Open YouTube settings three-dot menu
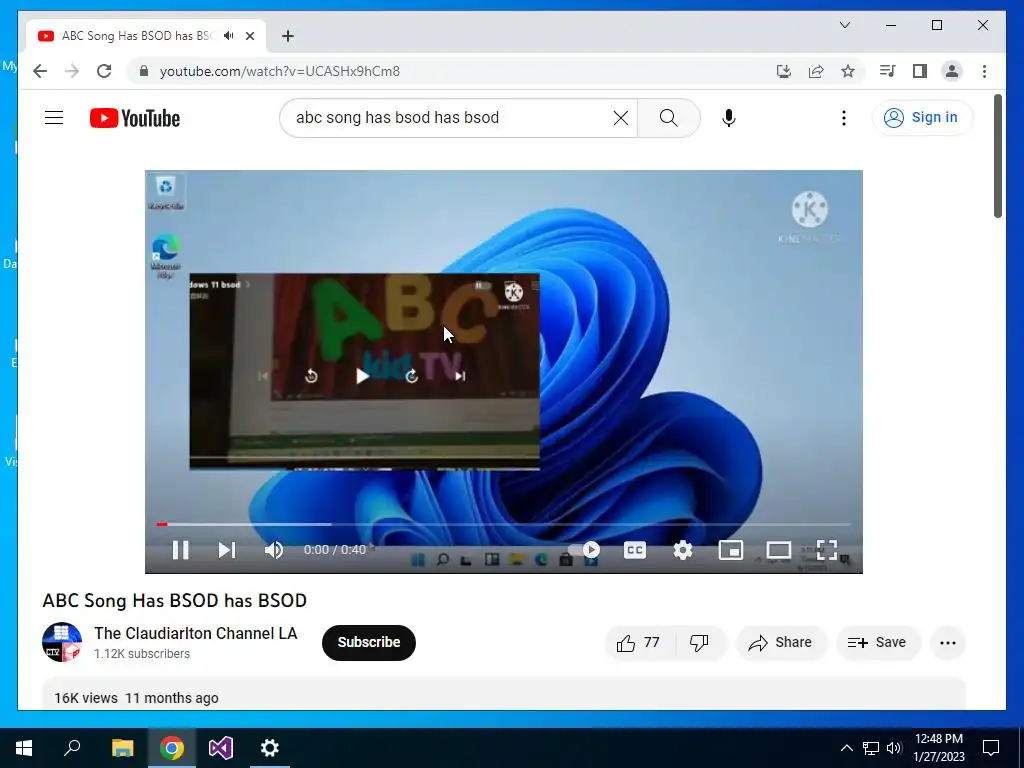This screenshot has width=1024, height=768. point(844,118)
